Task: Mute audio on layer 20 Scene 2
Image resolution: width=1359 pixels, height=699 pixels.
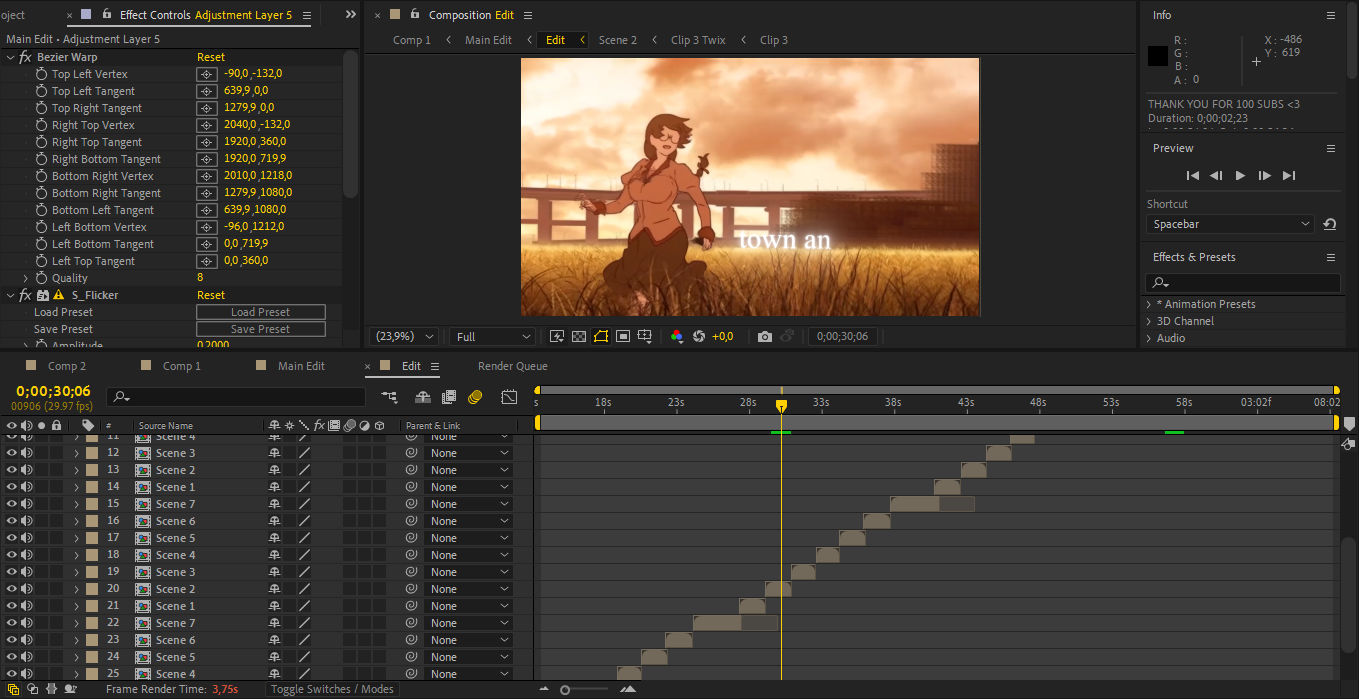Action: pyautogui.click(x=27, y=589)
